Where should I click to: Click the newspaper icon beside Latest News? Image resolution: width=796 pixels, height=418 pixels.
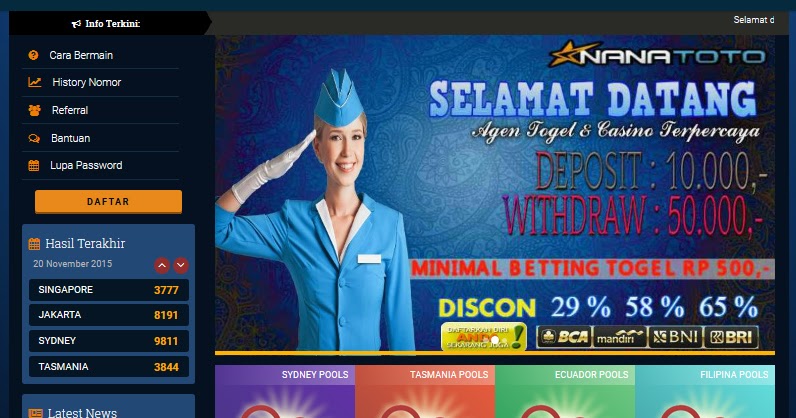(35, 413)
